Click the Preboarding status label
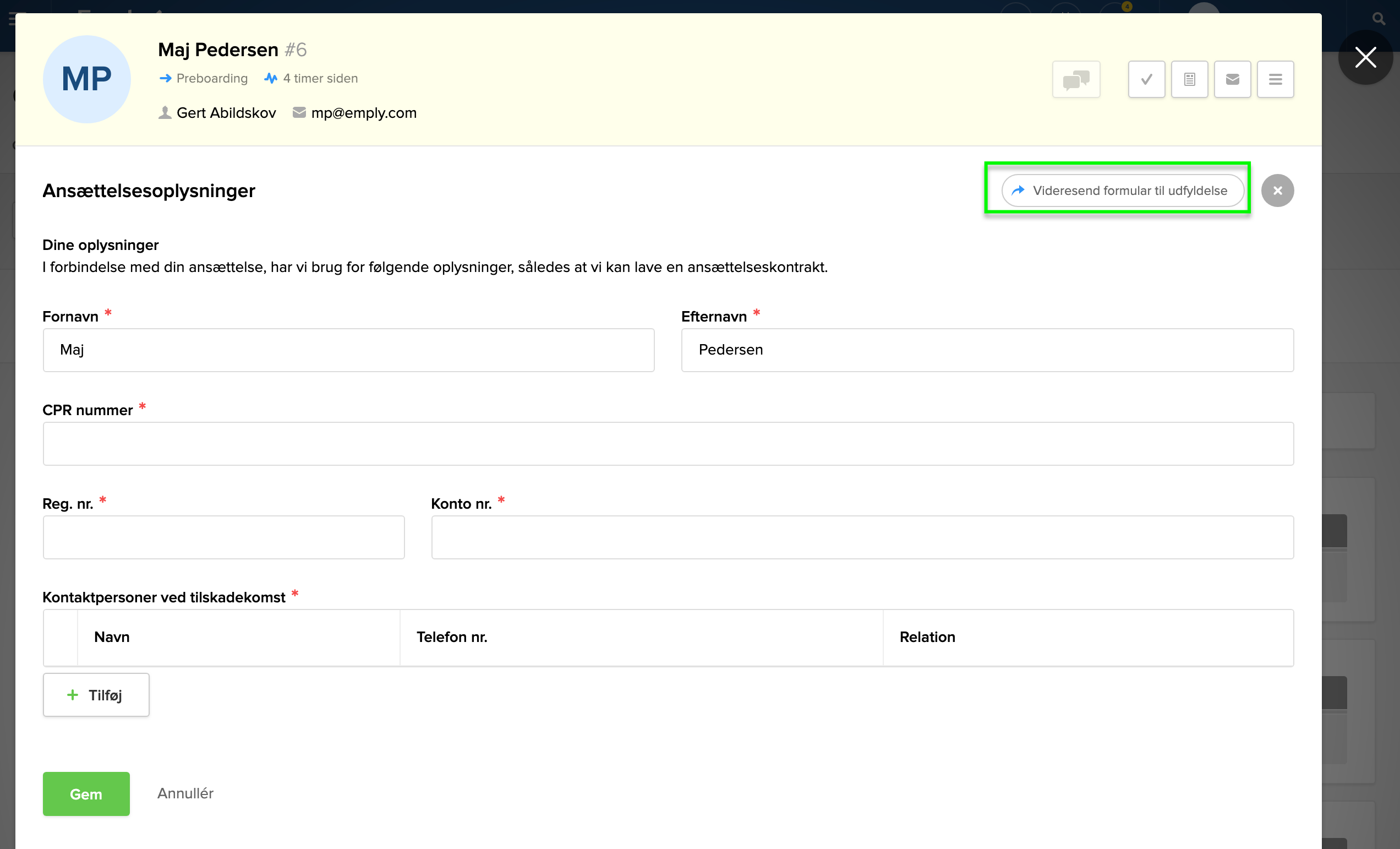1400x849 pixels. [x=211, y=78]
